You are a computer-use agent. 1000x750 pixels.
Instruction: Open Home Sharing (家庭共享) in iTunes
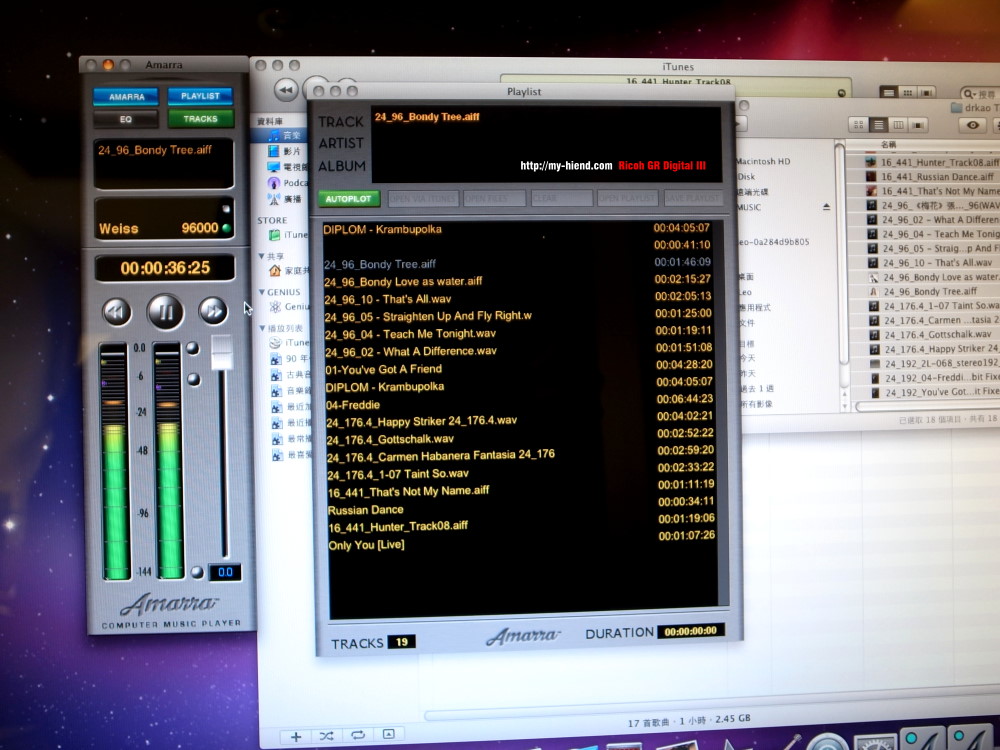289,270
